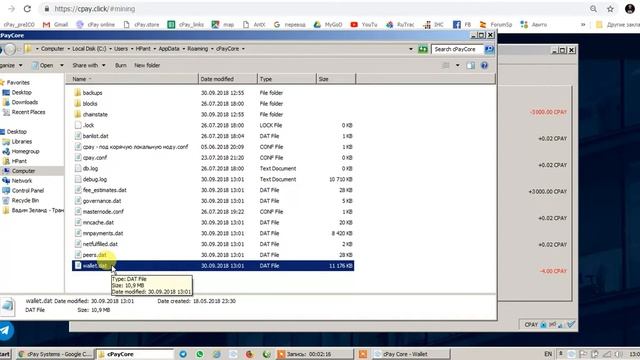
Task: Select Local Disk (C:) in the breadcrumb
Action: 89,49
